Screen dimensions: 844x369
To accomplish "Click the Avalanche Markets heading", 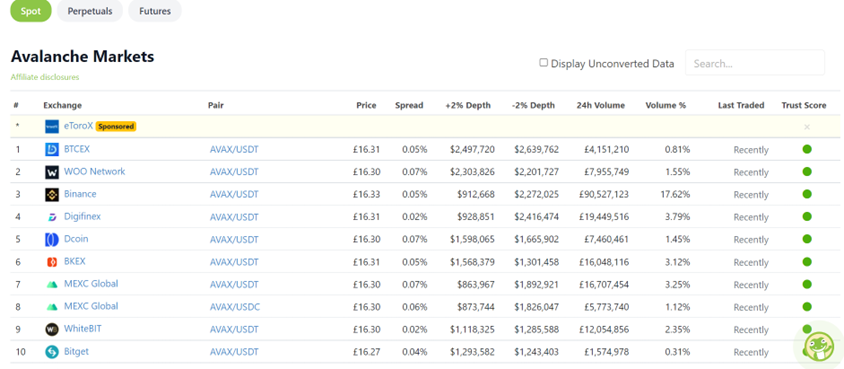I will tap(82, 56).
